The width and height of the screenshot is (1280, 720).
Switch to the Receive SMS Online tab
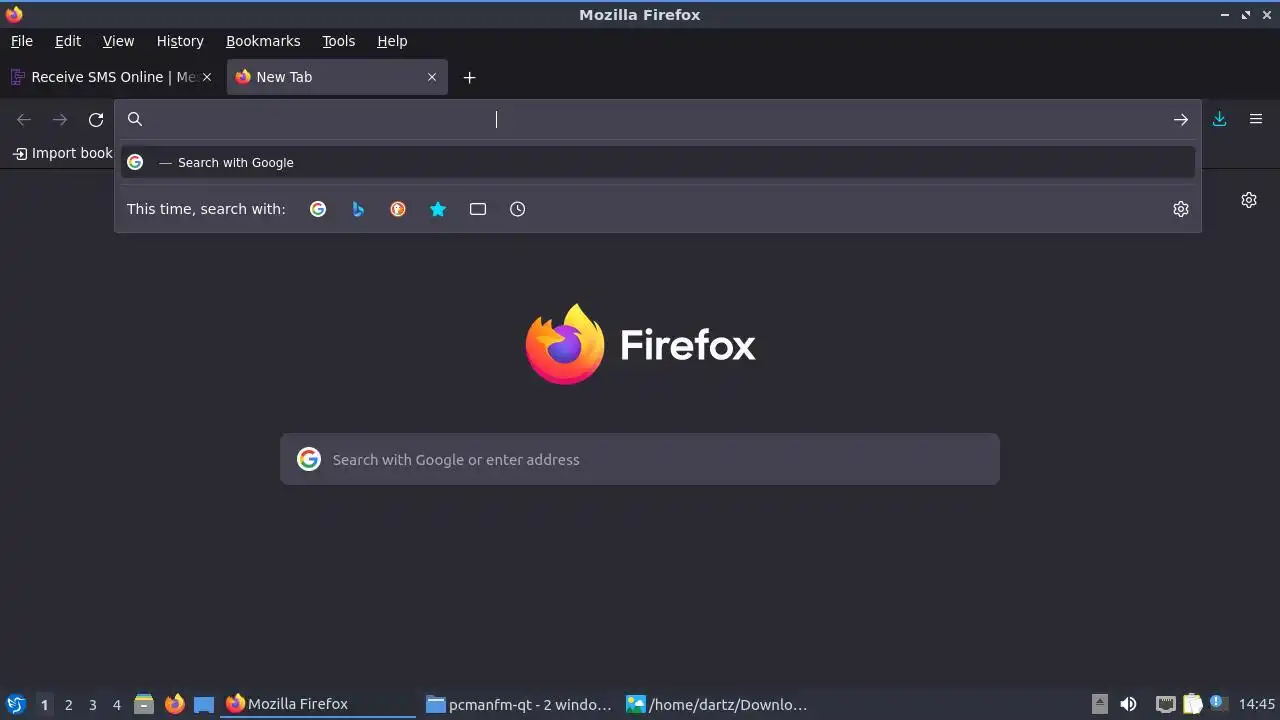(113, 77)
